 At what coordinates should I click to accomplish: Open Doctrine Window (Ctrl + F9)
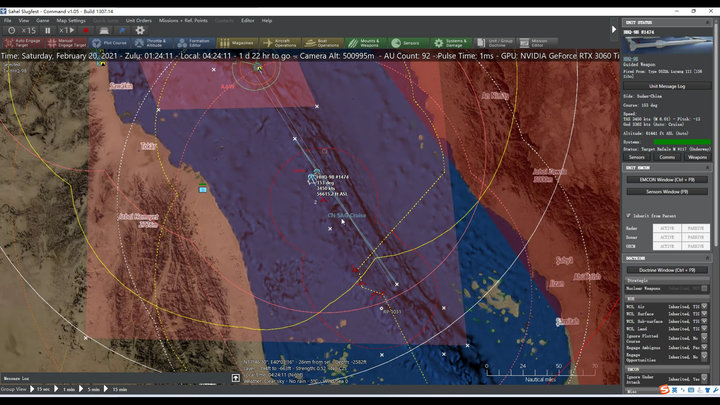(x=667, y=270)
